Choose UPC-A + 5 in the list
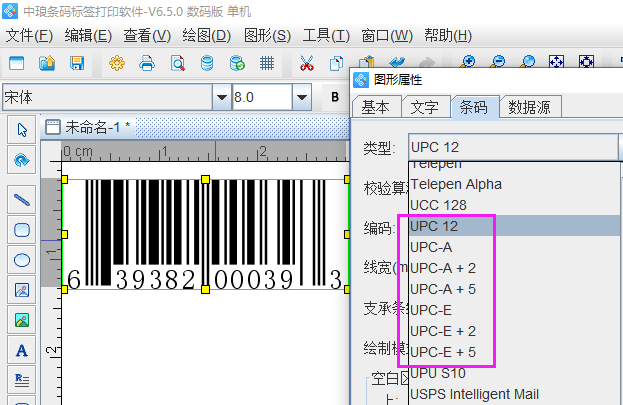 [x=514, y=289]
